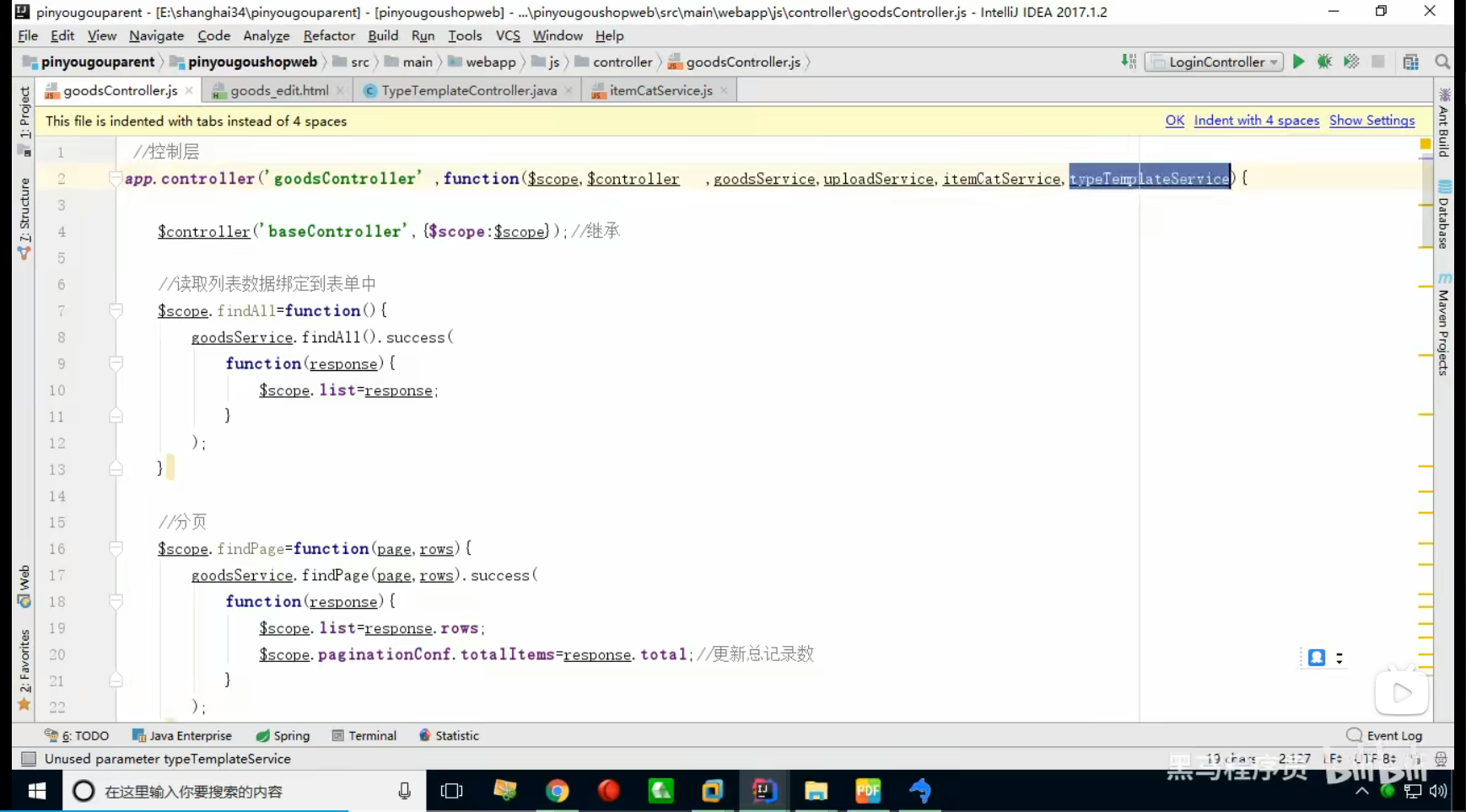
Task: Start debugging with the green bug icon
Action: [x=1324, y=62]
